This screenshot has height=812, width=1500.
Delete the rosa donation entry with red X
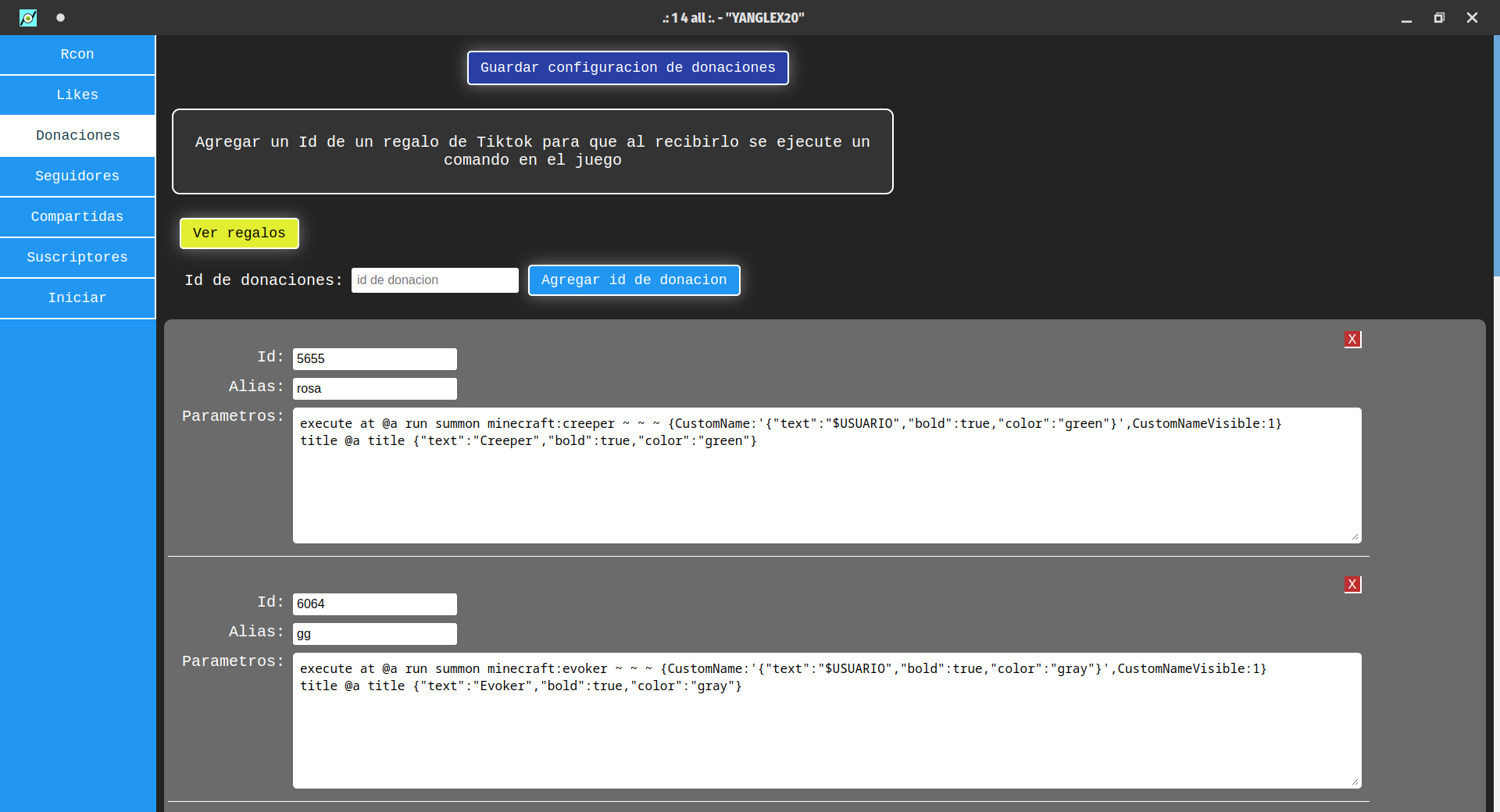[1352, 340]
